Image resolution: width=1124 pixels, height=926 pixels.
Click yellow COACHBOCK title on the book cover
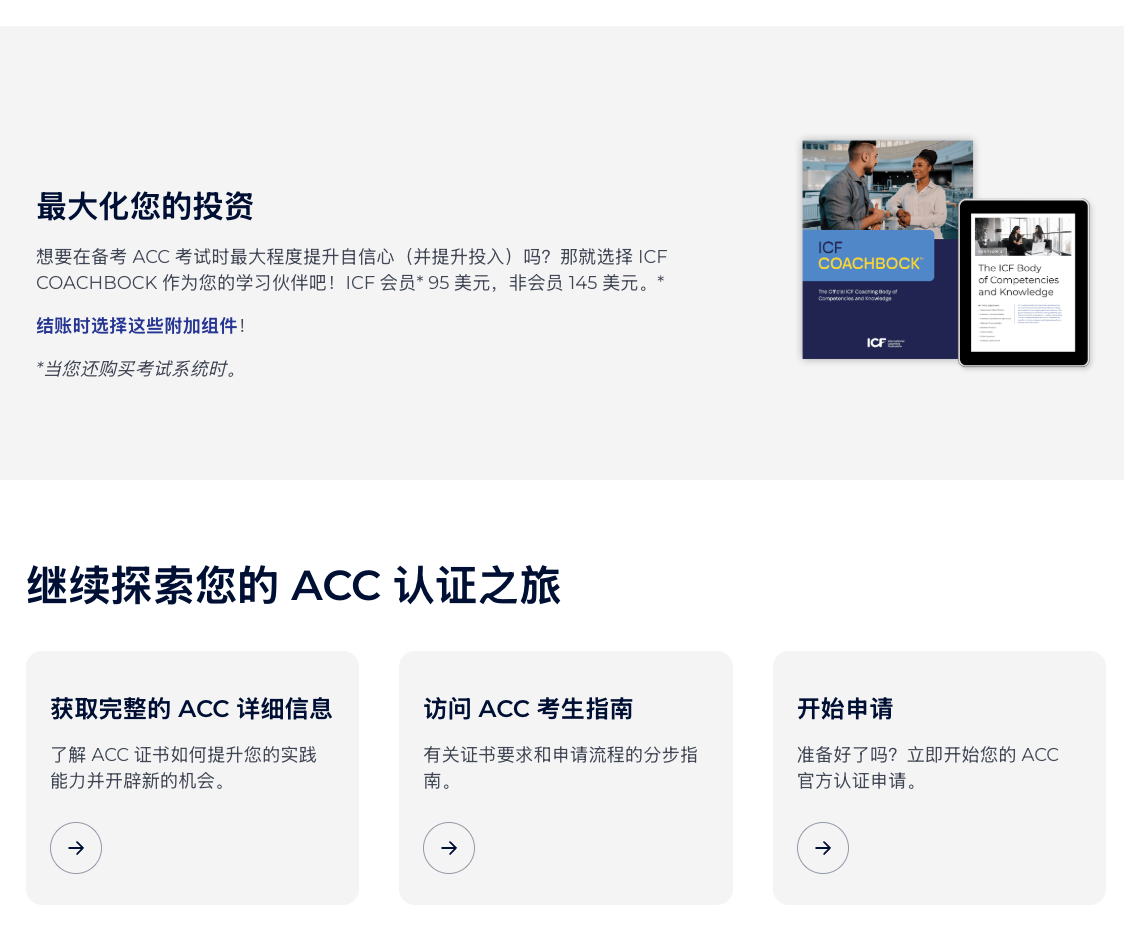[870, 264]
